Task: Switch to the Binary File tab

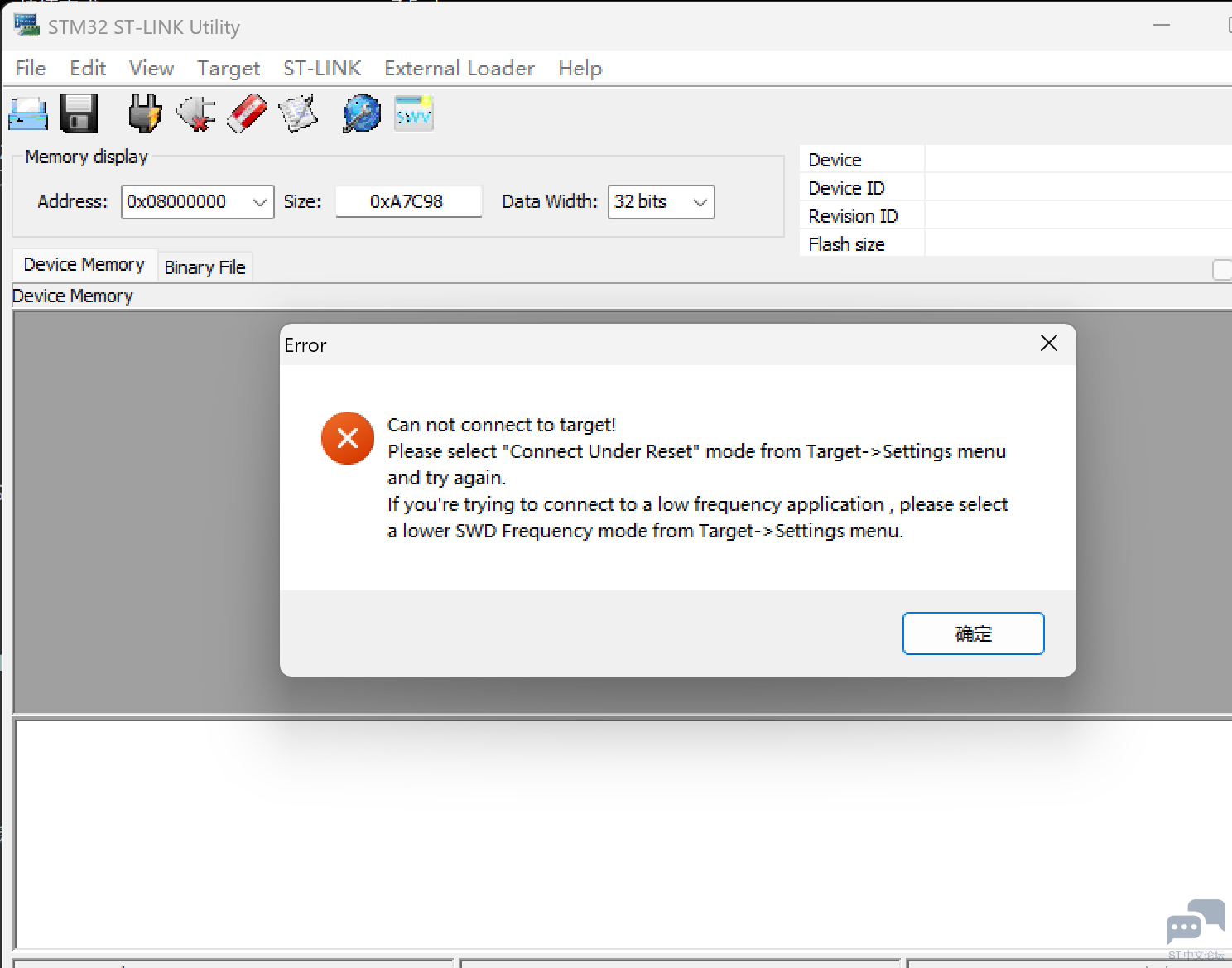Action: click(205, 267)
